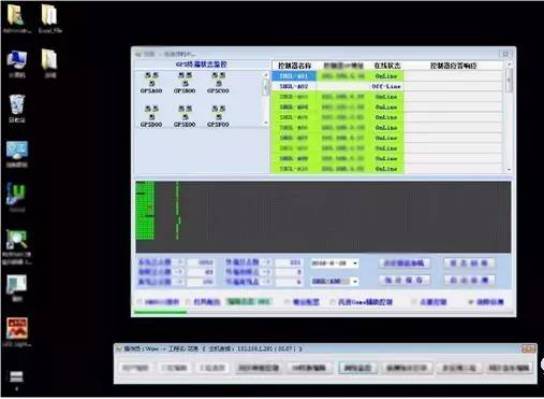The height and width of the screenshot is (399, 544).
Task: Click the highlighted button in lower server window
Action: [357, 368]
